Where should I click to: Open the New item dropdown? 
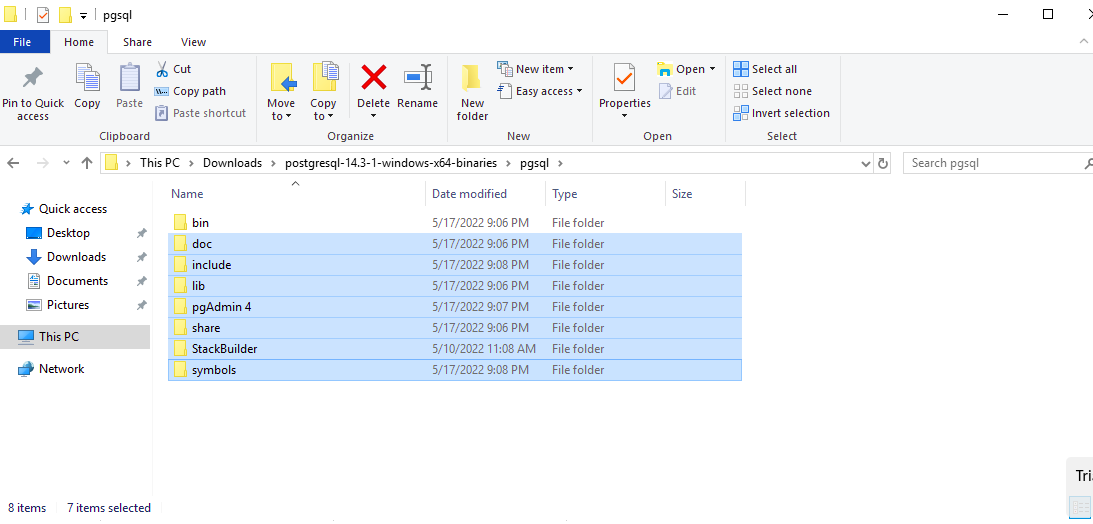(x=536, y=69)
